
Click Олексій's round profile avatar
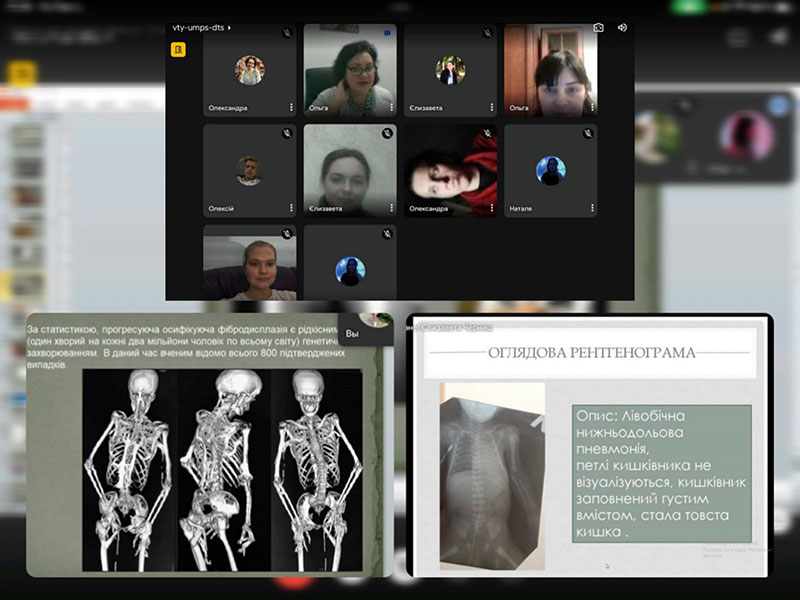[x=249, y=170]
